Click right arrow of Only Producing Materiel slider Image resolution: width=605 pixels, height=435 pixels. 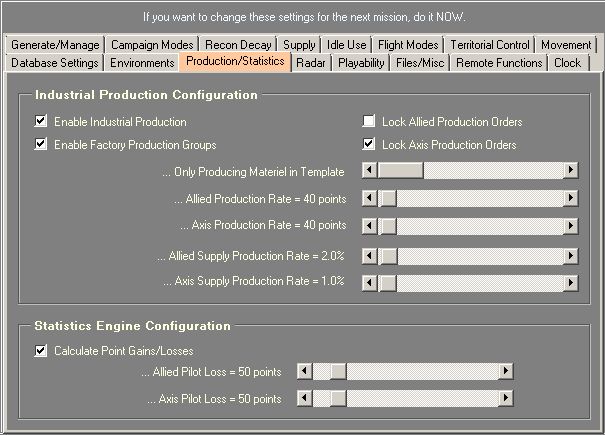coord(571,171)
